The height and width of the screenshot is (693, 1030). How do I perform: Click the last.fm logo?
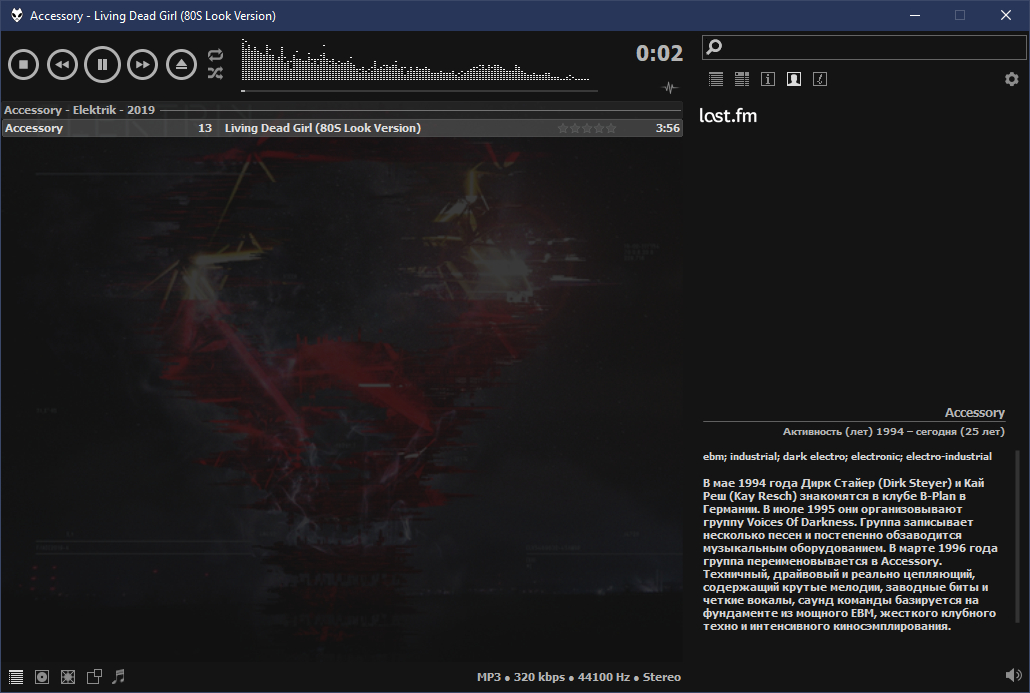click(728, 116)
